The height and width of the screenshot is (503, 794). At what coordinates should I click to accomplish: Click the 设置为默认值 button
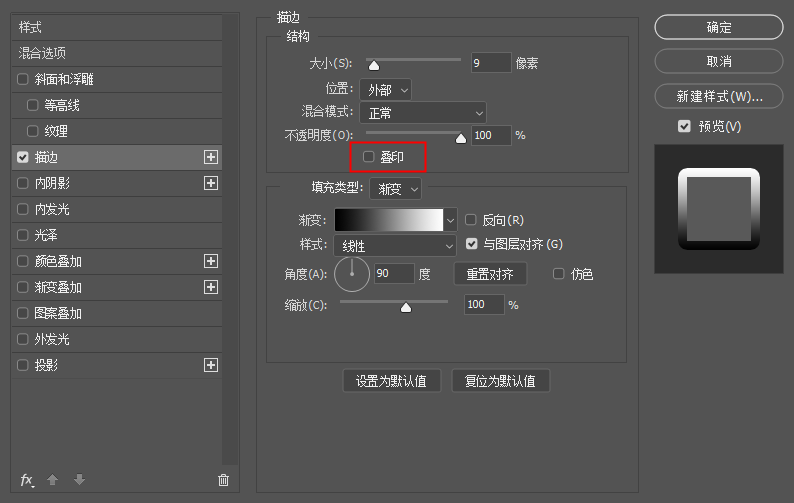(391, 380)
